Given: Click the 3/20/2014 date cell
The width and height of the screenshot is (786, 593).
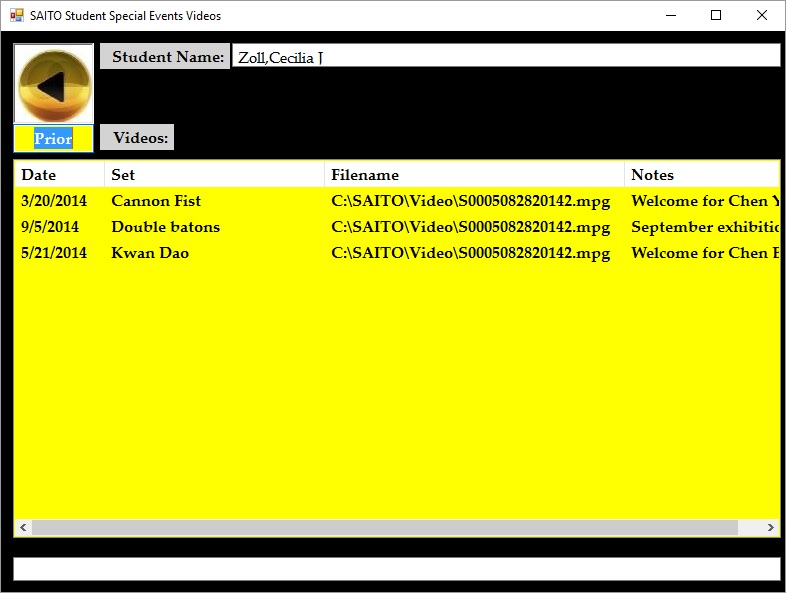Looking at the screenshot, I should pyautogui.click(x=54, y=201).
